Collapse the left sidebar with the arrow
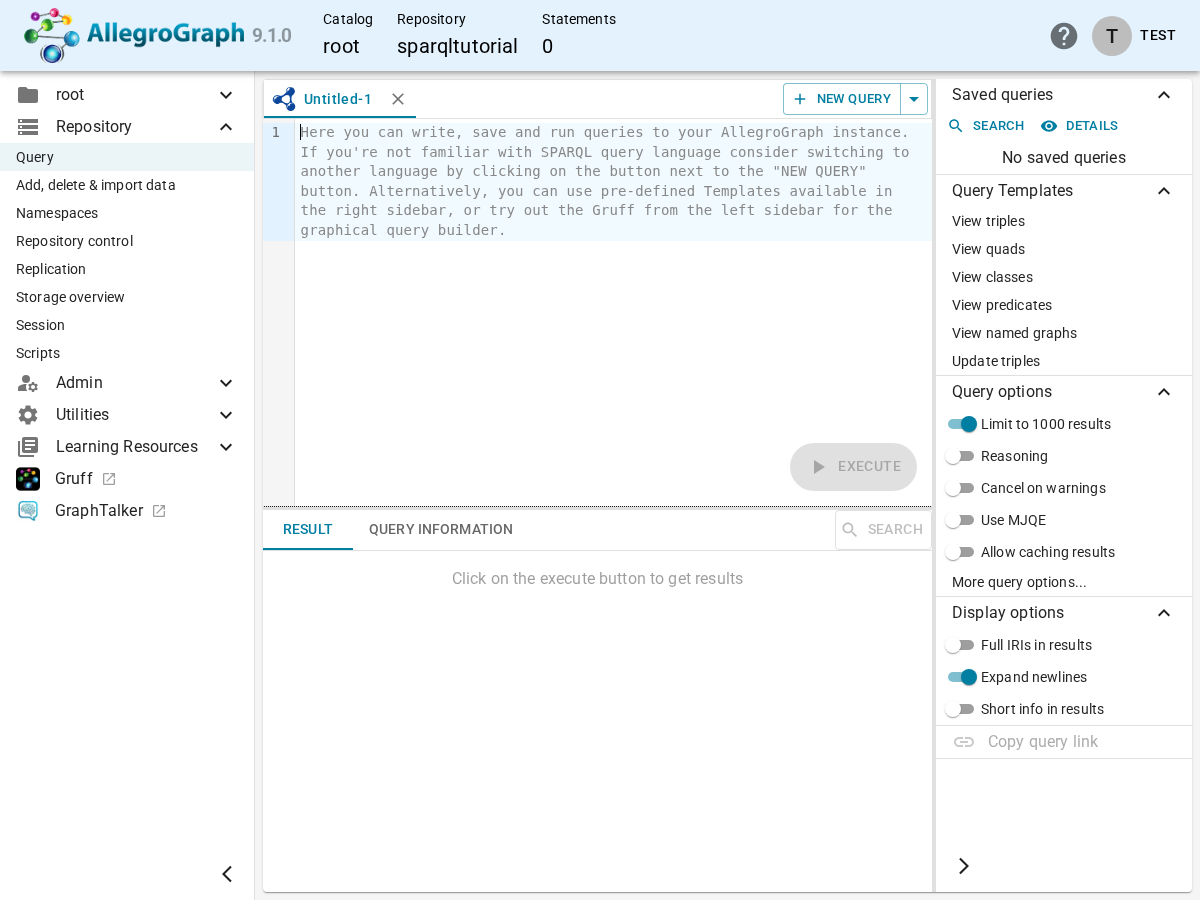Viewport: 1200px width, 900px height. [227, 874]
